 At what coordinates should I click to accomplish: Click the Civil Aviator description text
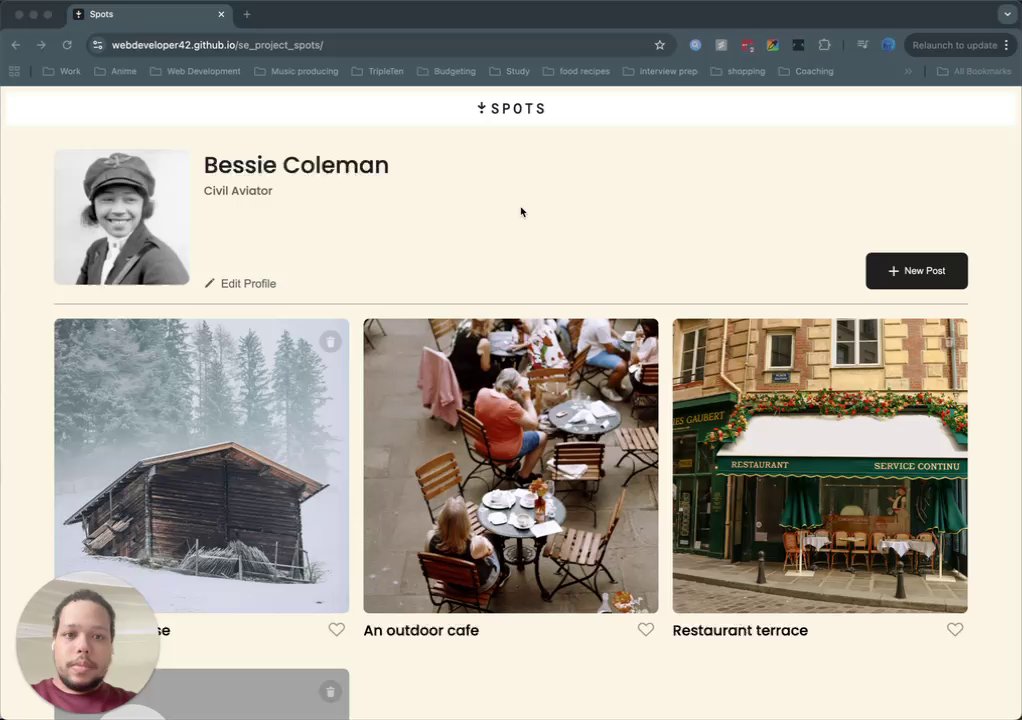238,191
